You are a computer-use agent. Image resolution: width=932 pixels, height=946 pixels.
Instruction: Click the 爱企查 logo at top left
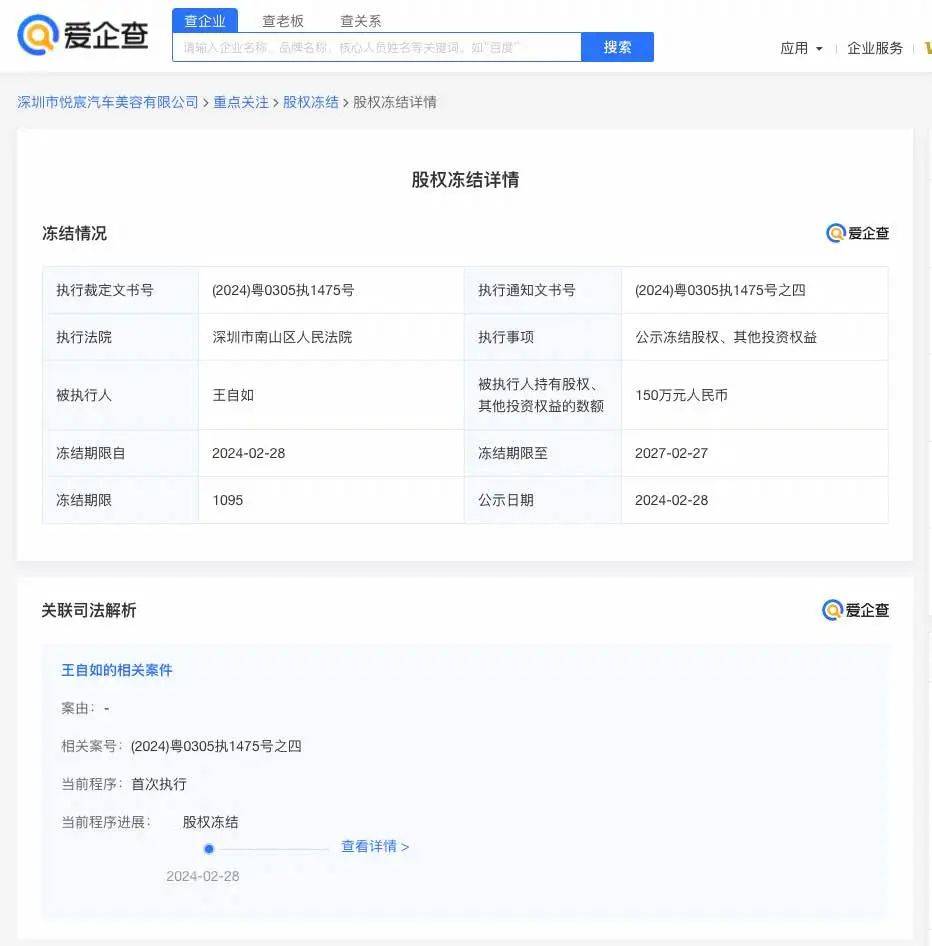[x=83, y=35]
